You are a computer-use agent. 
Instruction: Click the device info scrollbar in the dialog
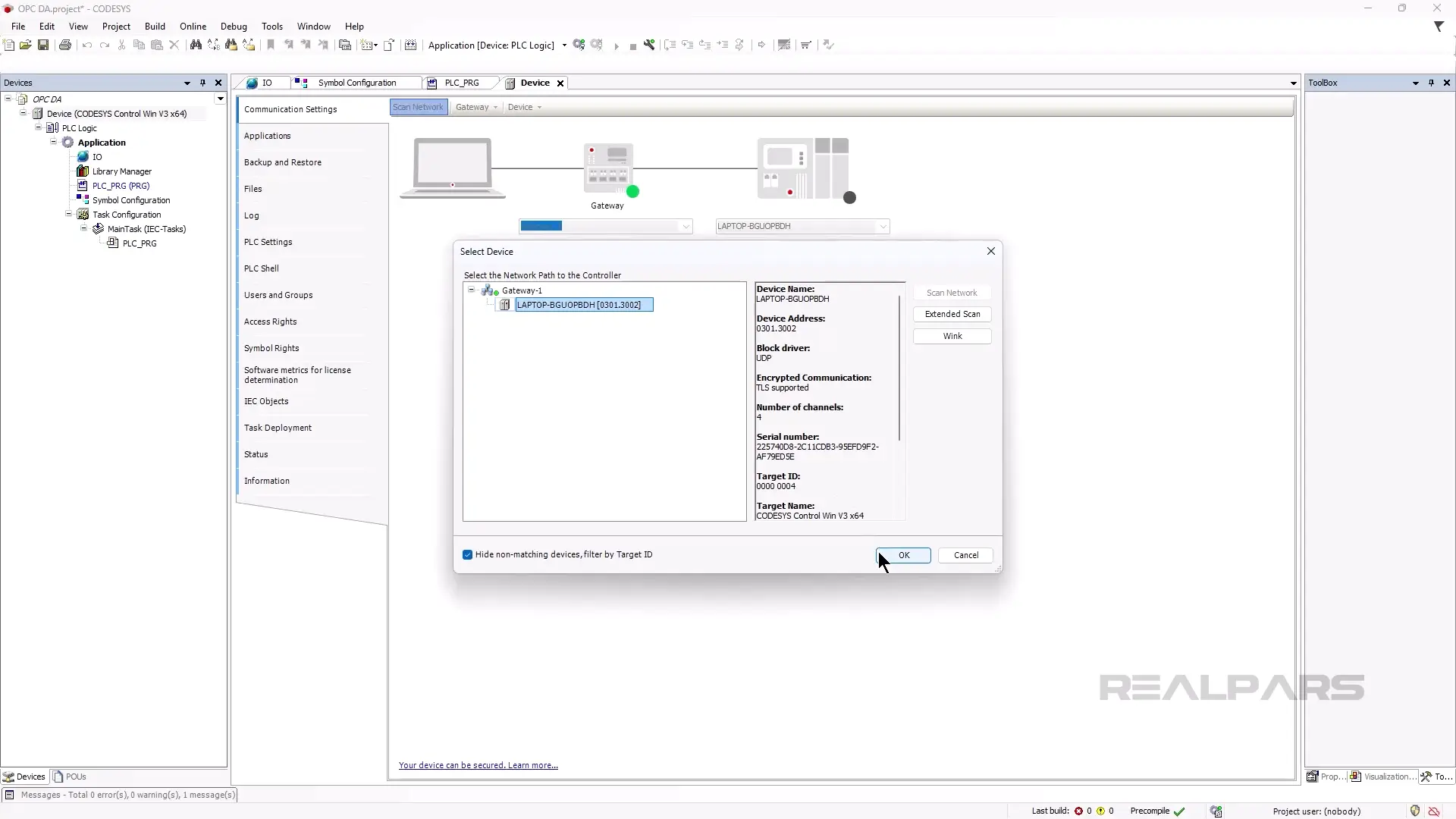pos(900,368)
